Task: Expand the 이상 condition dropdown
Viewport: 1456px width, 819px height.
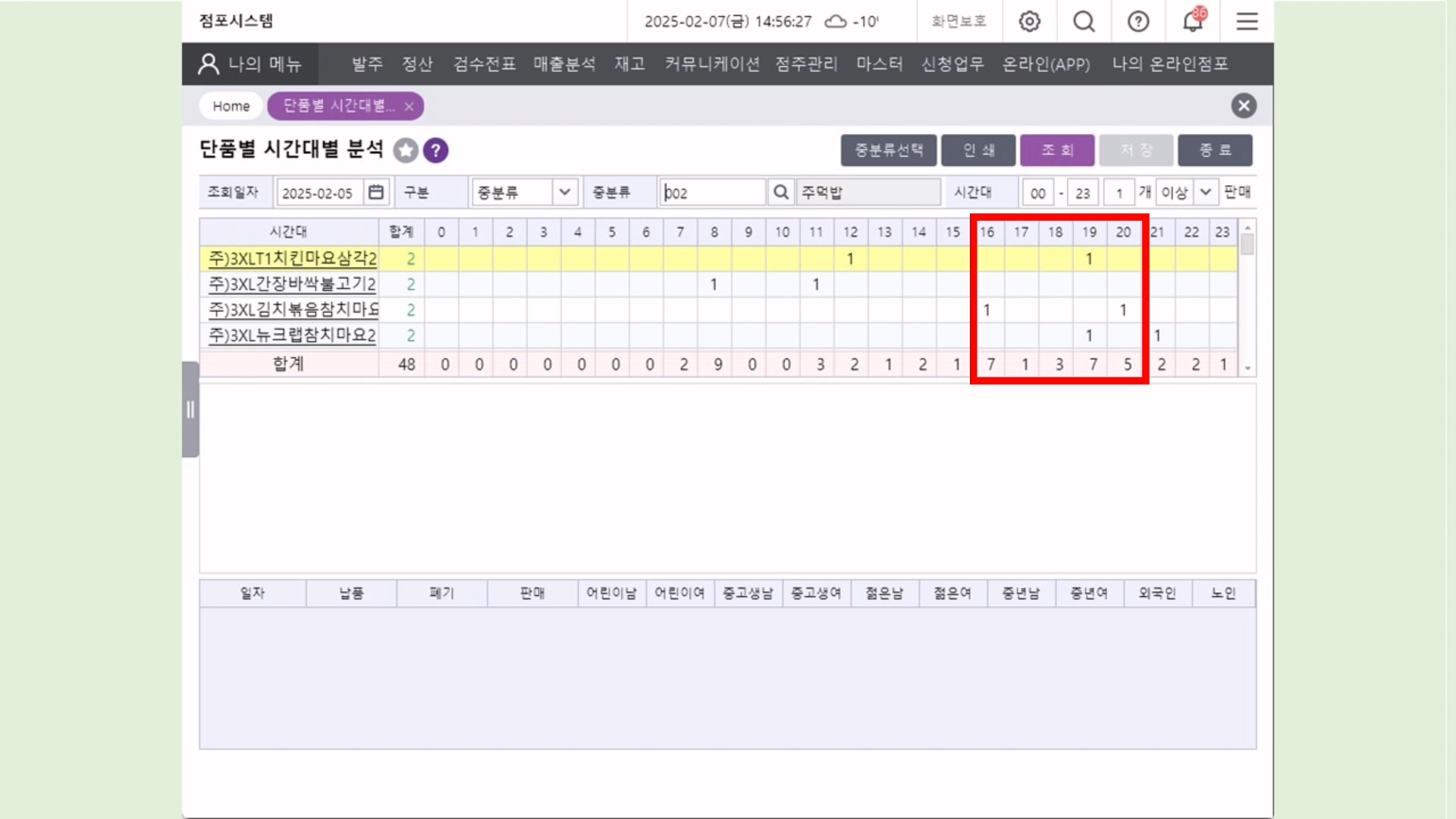Action: 1205,193
